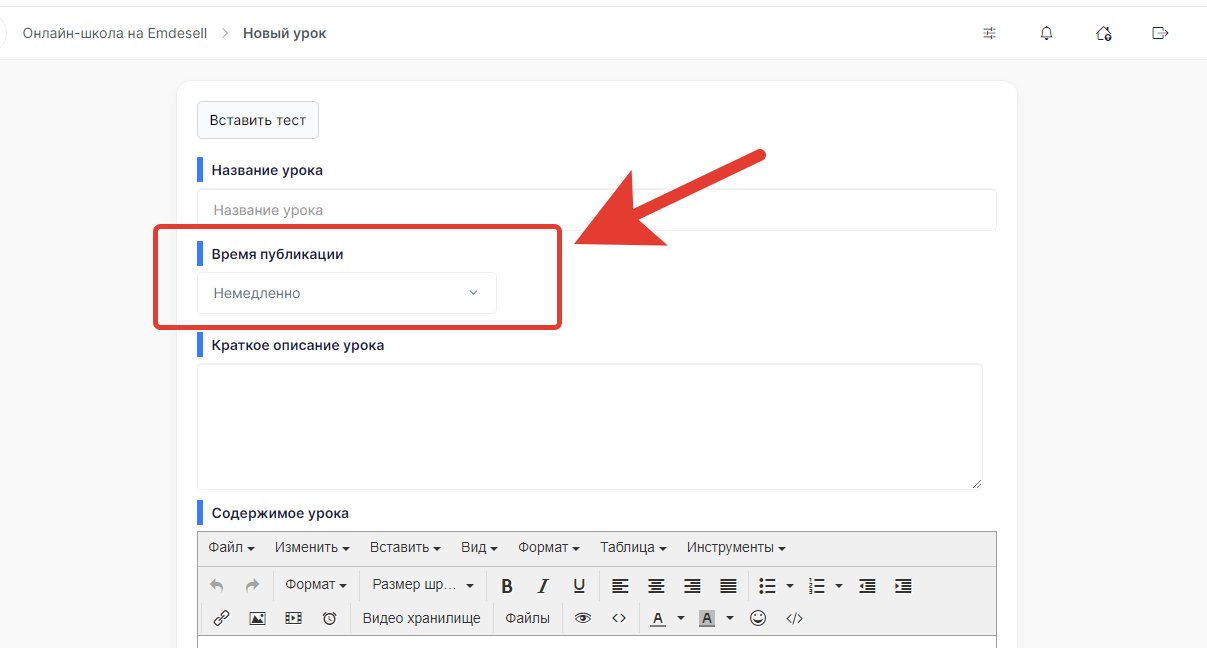Open the Время публикации dropdown
This screenshot has height=648, width=1207.
coord(346,293)
